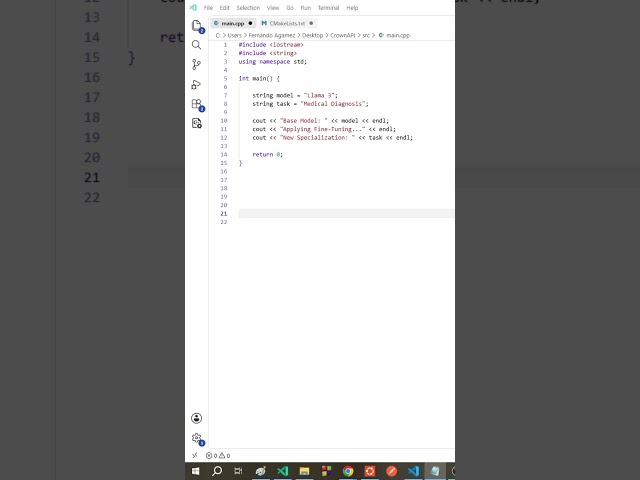640x480 pixels.
Task: Place cursor on highlighted line 21
Action: tap(346, 213)
